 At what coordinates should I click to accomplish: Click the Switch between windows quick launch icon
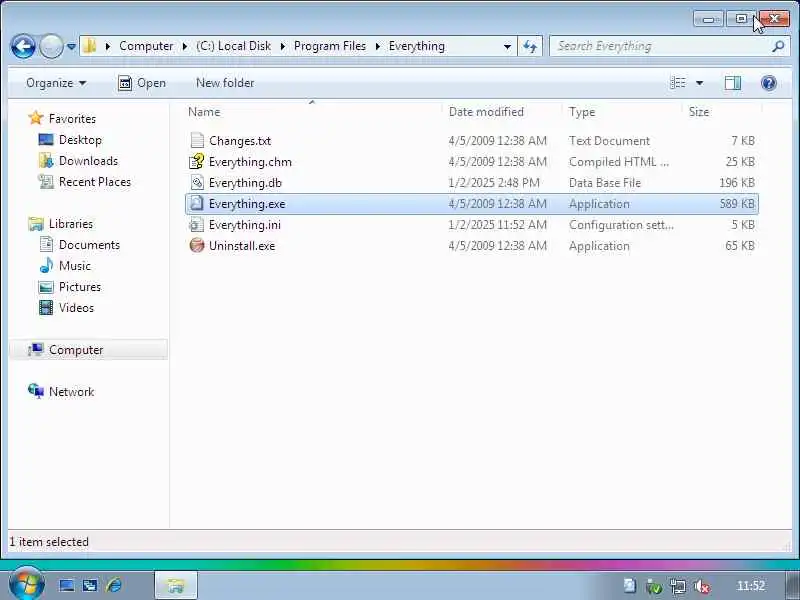(x=90, y=585)
